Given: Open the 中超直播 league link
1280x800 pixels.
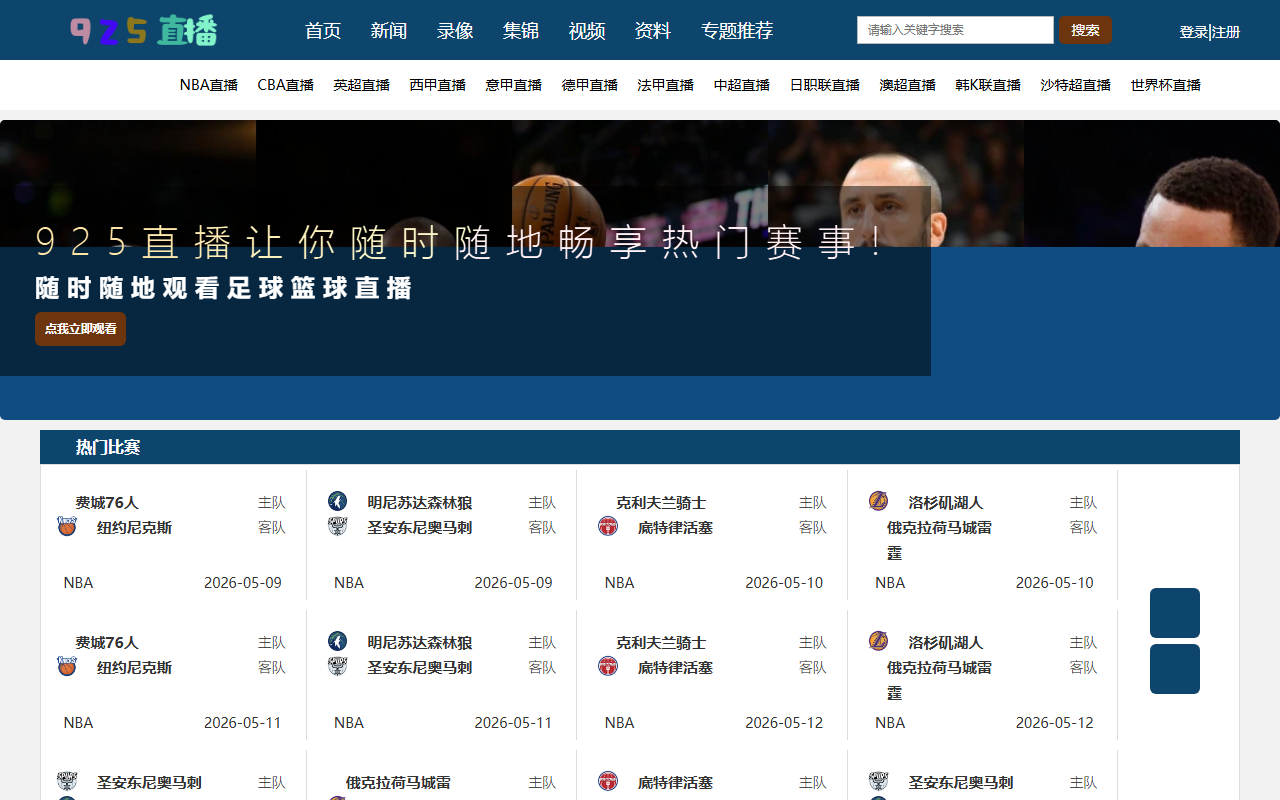Looking at the screenshot, I should click(x=742, y=85).
